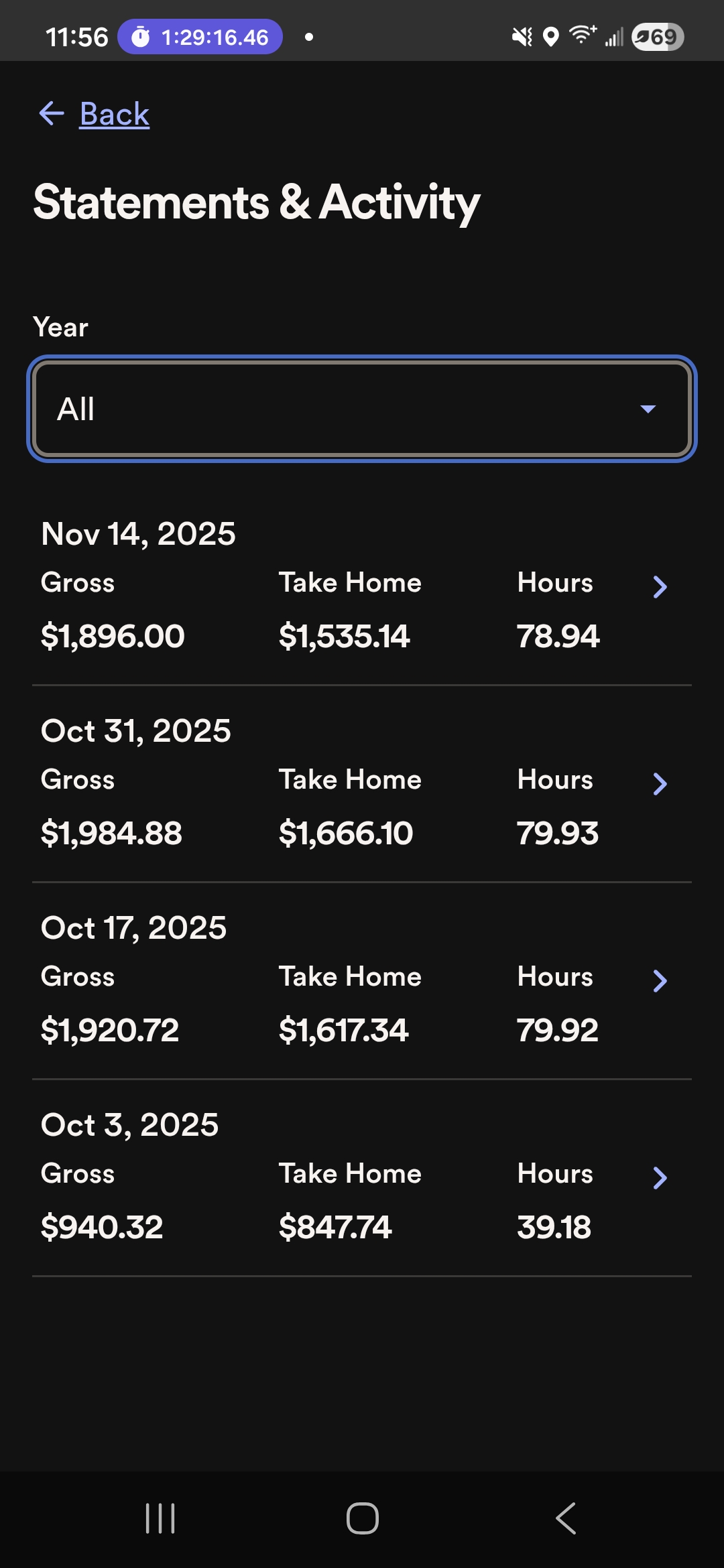
Task: Tap the 39.18 hours value
Action: coord(554,1228)
